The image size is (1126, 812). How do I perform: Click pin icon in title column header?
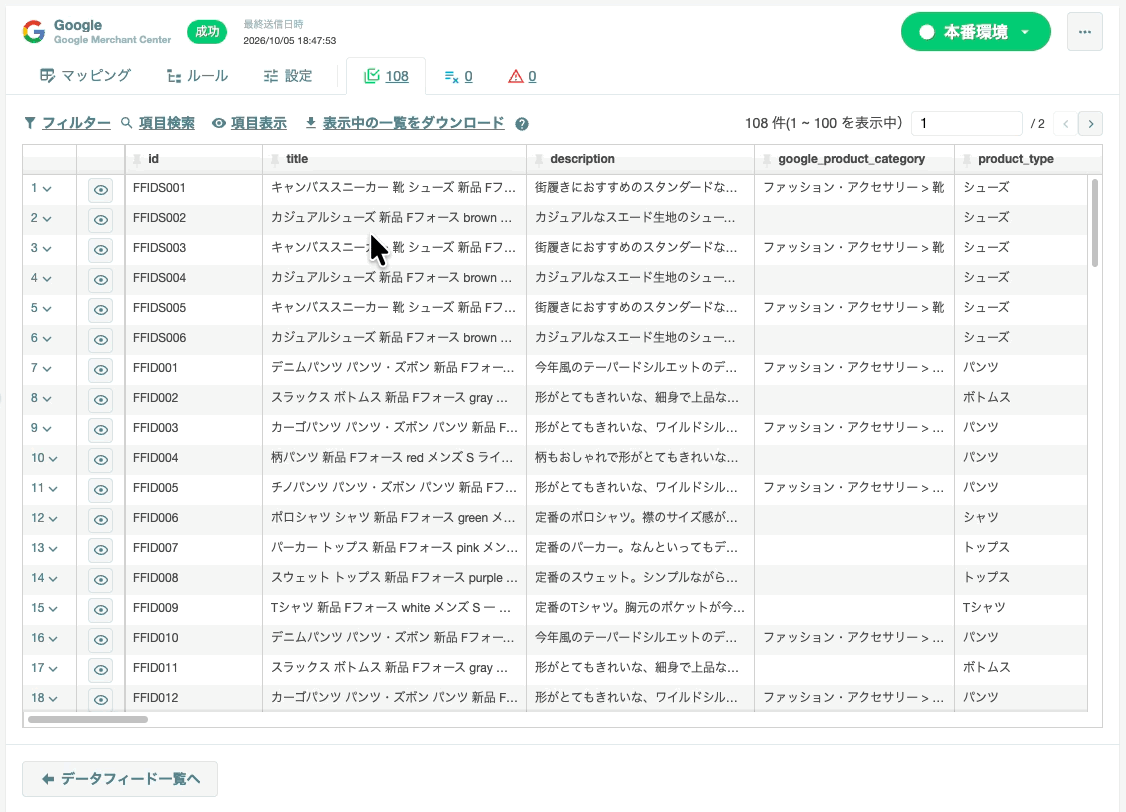pyautogui.click(x=274, y=159)
